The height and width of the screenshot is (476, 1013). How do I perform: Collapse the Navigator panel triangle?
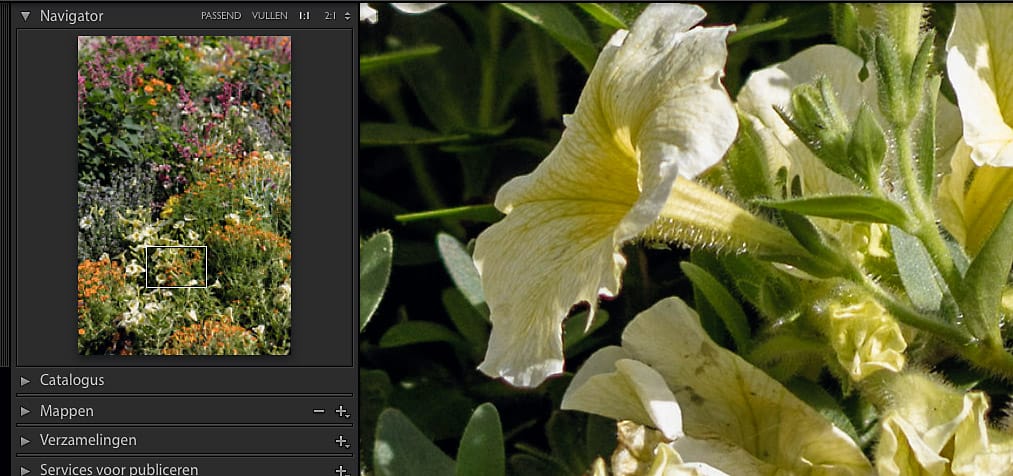(25, 16)
